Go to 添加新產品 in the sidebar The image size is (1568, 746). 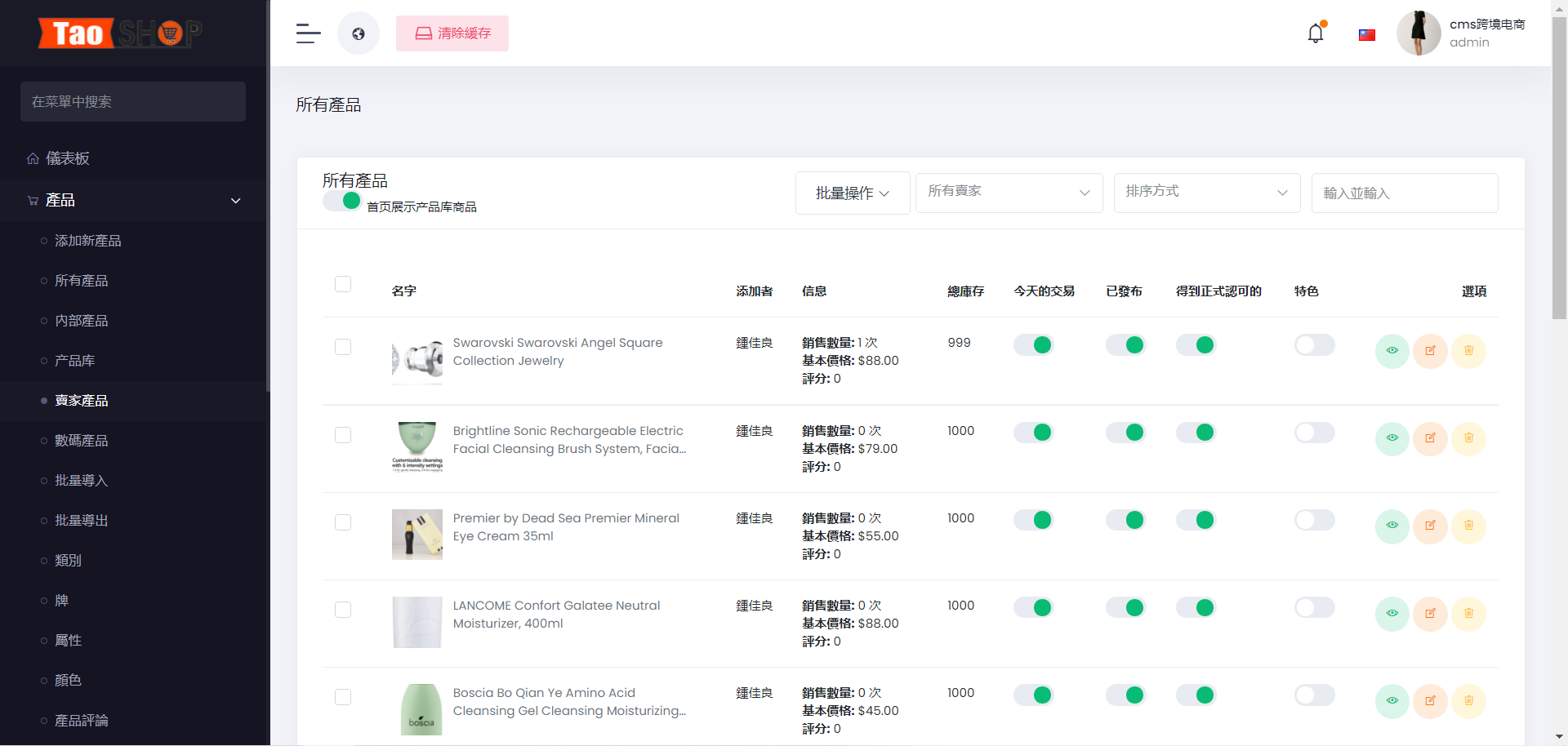[87, 241]
